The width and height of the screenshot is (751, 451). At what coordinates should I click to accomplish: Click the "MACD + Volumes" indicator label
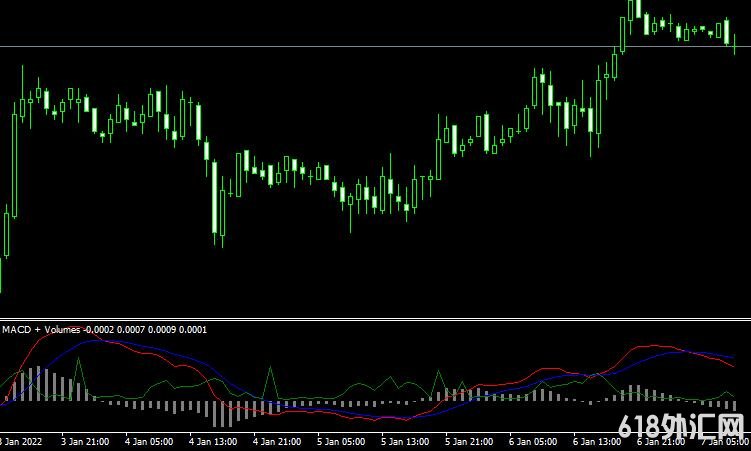(41, 330)
